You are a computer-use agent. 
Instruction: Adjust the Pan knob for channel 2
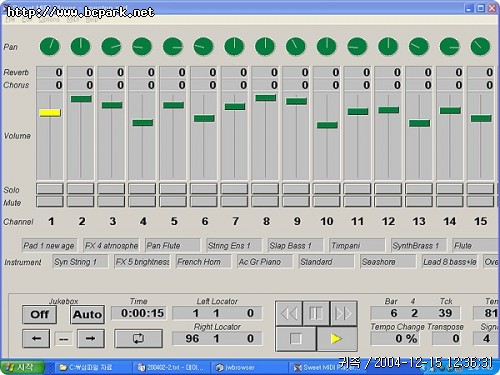pos(80,46)
